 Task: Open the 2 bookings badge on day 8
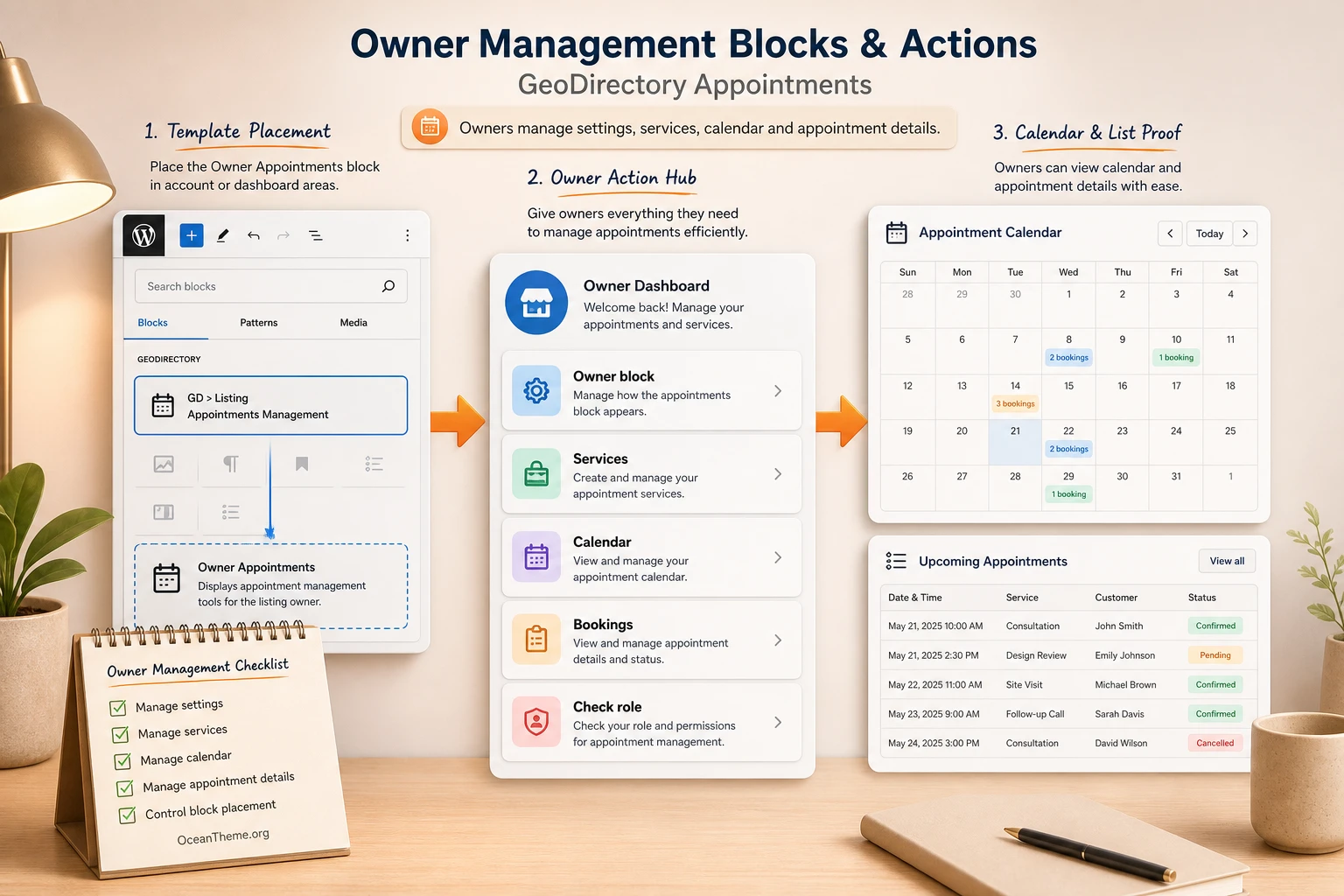(x=1069, y=358)
